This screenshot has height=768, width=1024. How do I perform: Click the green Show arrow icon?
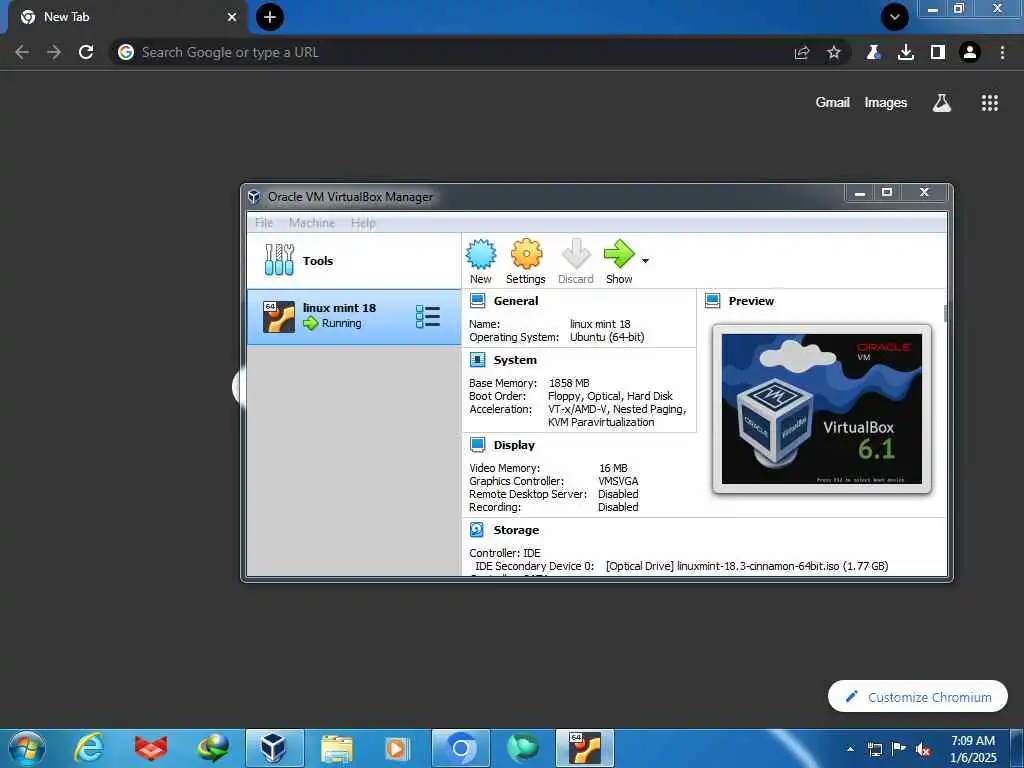click(x=618, y=253)
